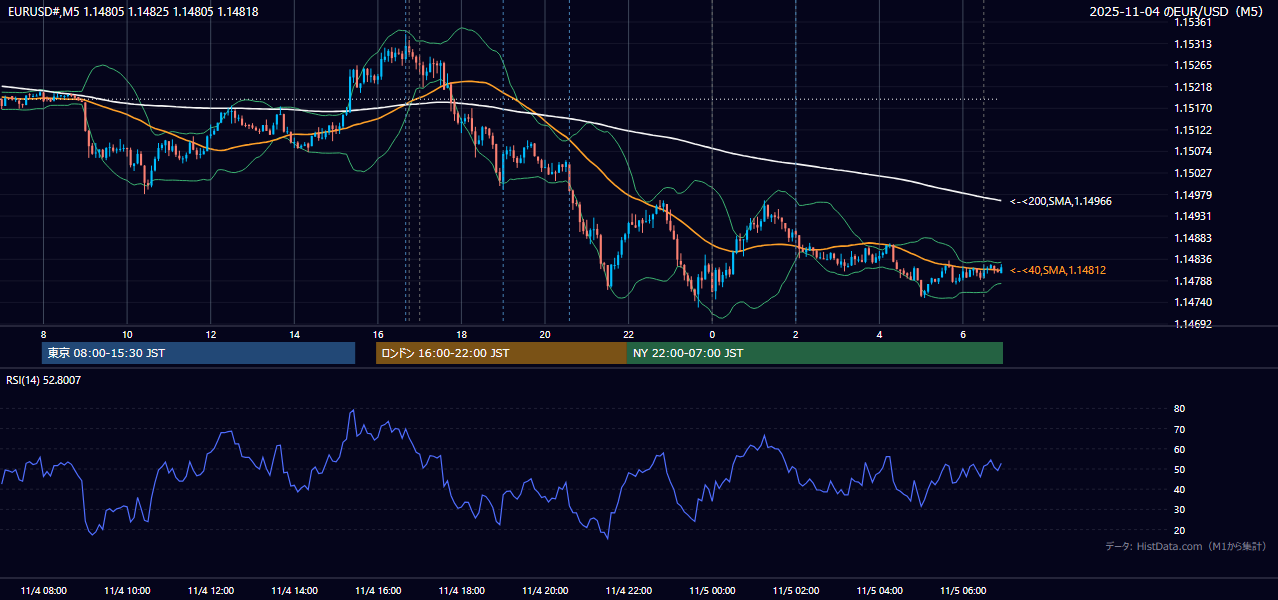The width and height of the screenshot is (1278, 600).
Task: Click the 11/4 10:00 date label
Action: (127, 591)
